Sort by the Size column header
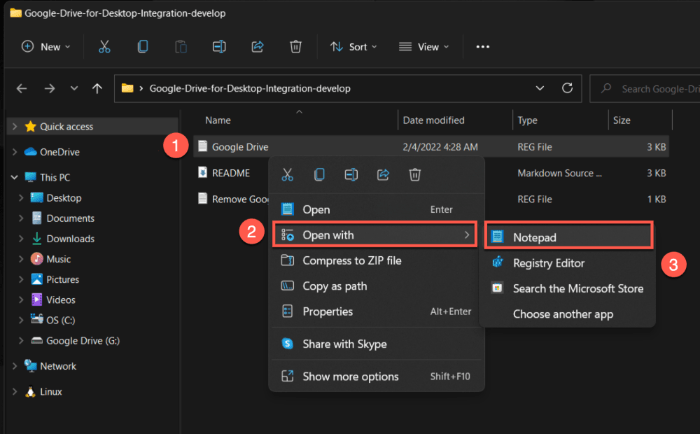 point(621,120)
